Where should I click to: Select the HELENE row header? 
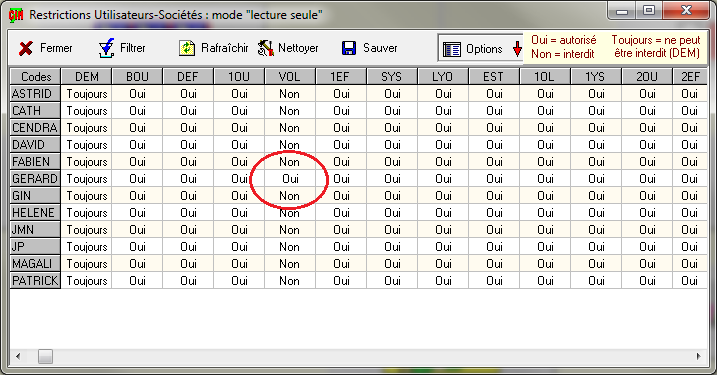(35, 213)
